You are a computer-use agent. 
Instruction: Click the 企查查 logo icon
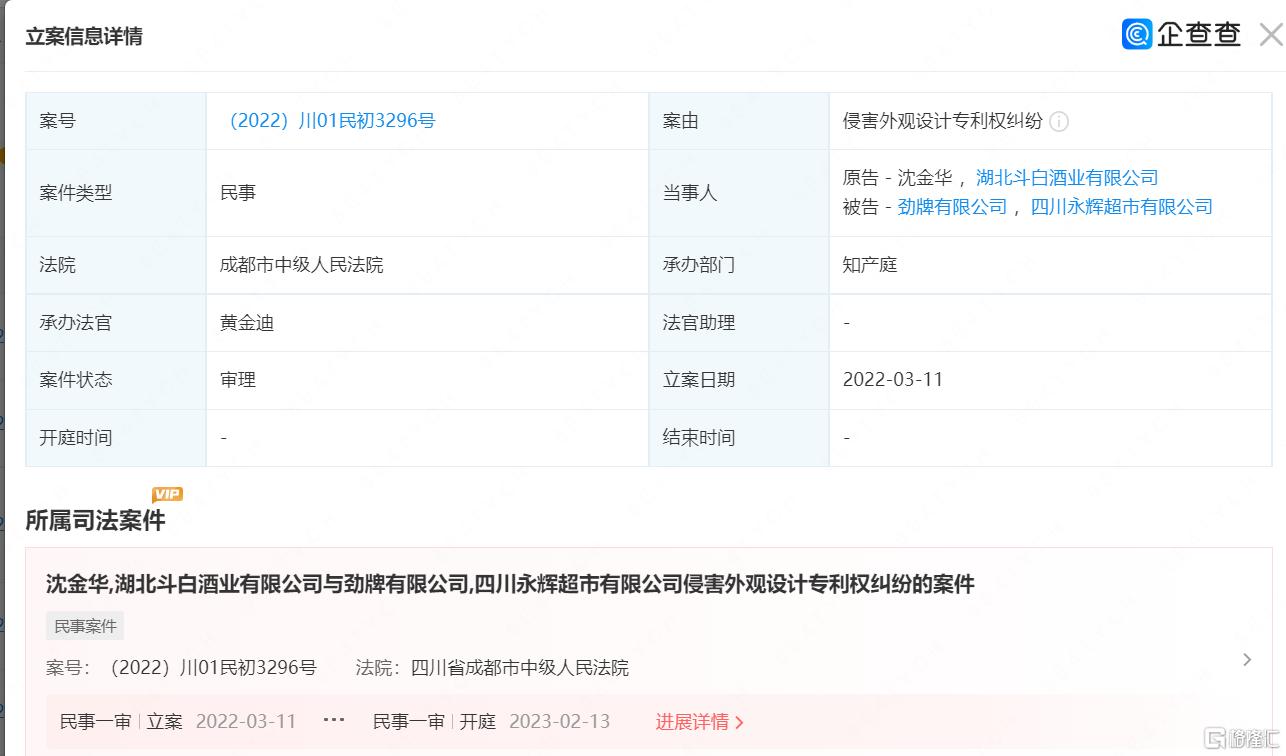1137,35
